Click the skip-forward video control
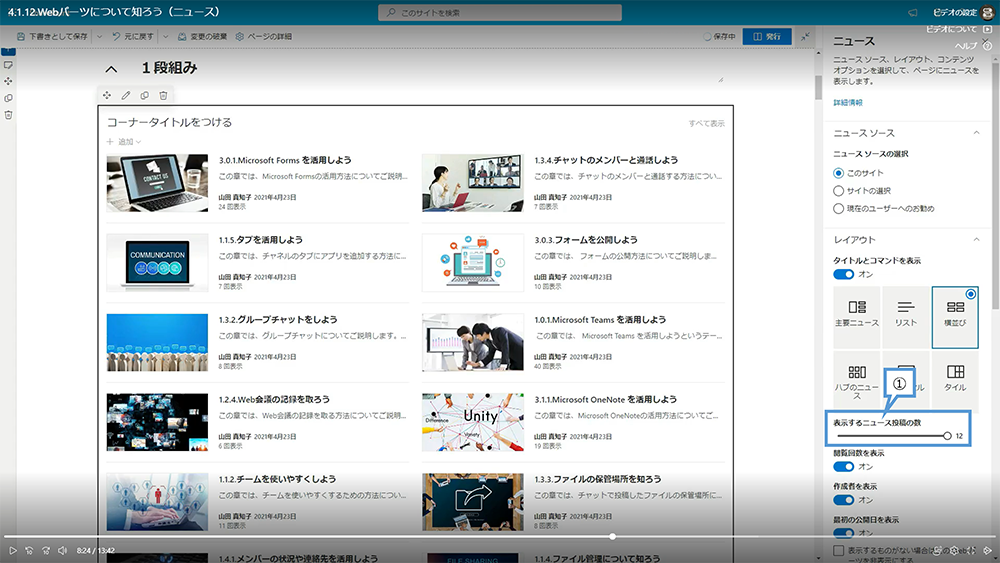 [x=46, y=550]
